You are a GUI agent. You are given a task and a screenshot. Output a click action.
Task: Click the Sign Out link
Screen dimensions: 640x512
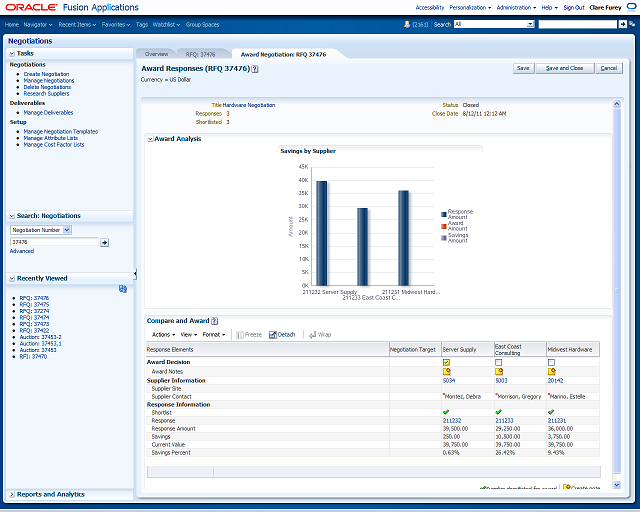click(574, 8)
